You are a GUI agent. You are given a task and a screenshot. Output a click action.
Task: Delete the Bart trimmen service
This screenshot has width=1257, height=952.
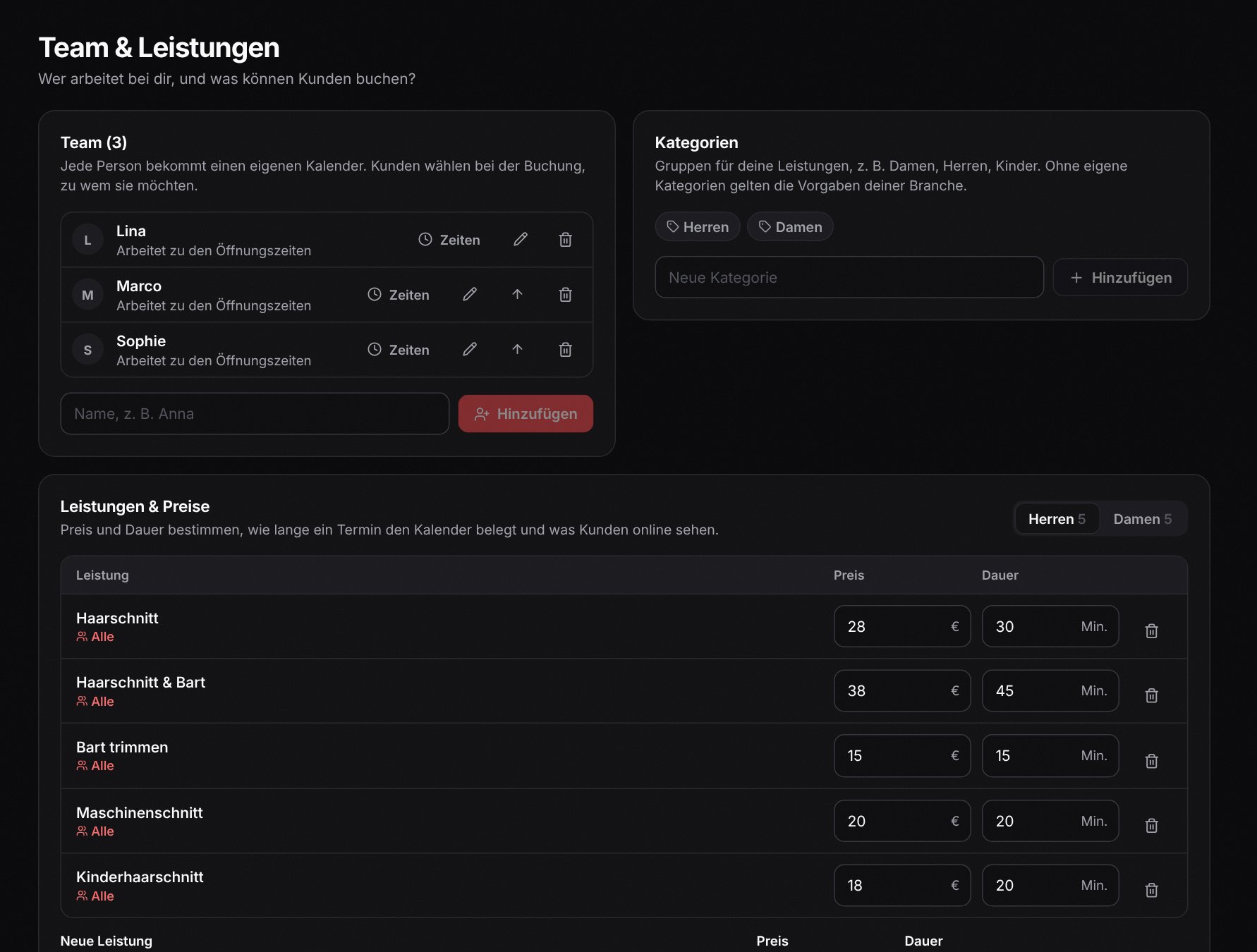[1151, 761]
